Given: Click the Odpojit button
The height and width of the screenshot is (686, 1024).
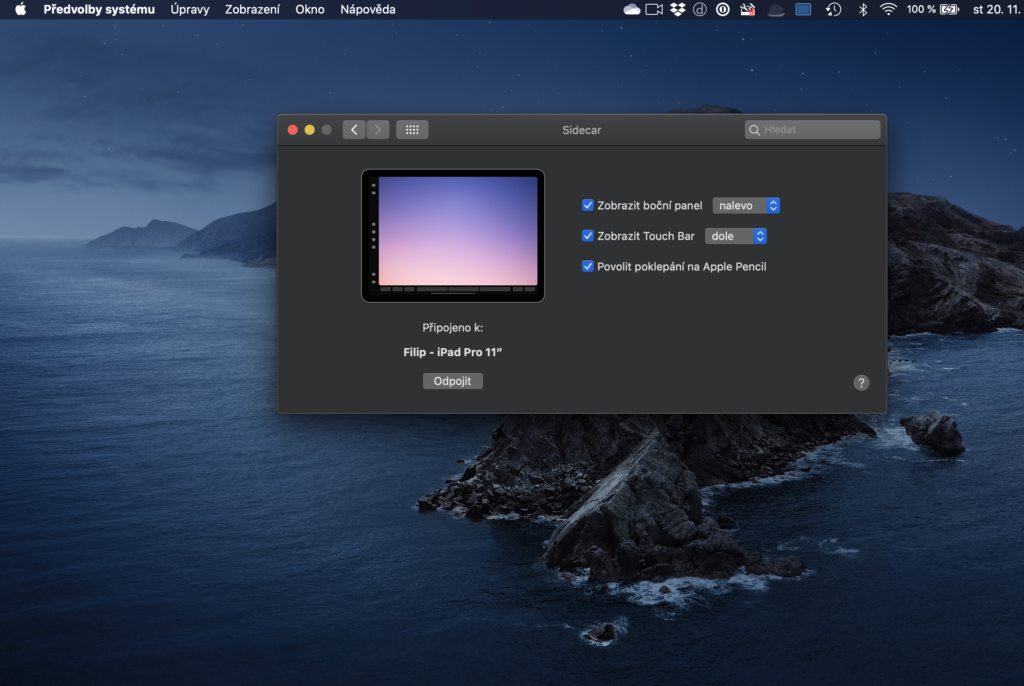Looking at the screenshot, I should click(453, 381).
